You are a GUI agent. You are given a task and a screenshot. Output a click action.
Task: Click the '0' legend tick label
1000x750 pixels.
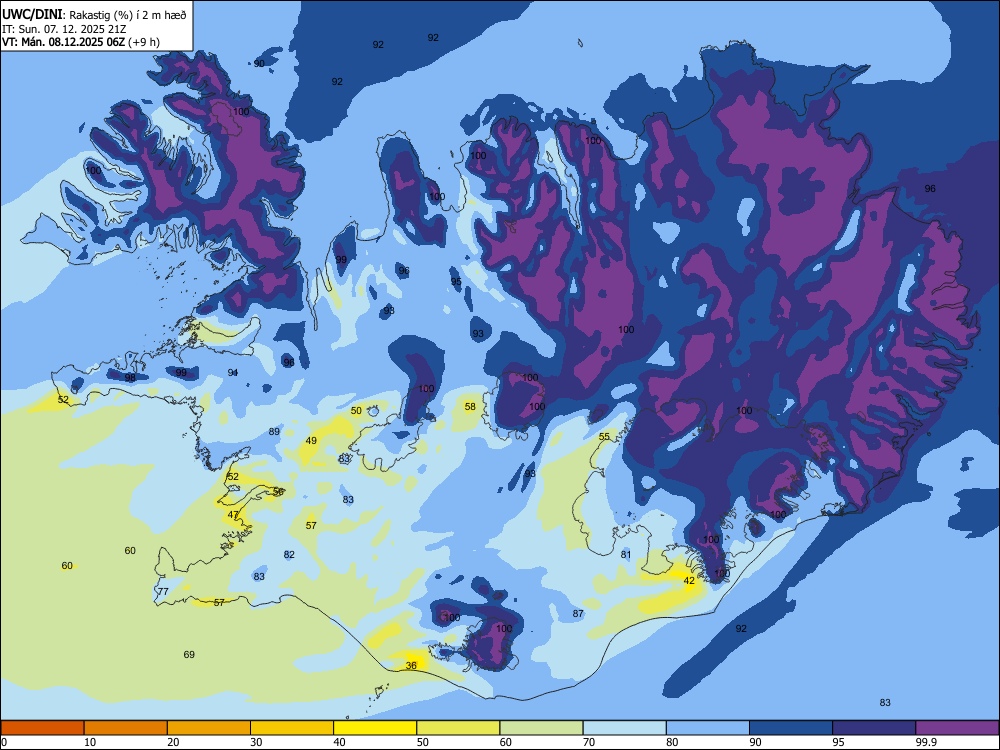pos(4,742)
